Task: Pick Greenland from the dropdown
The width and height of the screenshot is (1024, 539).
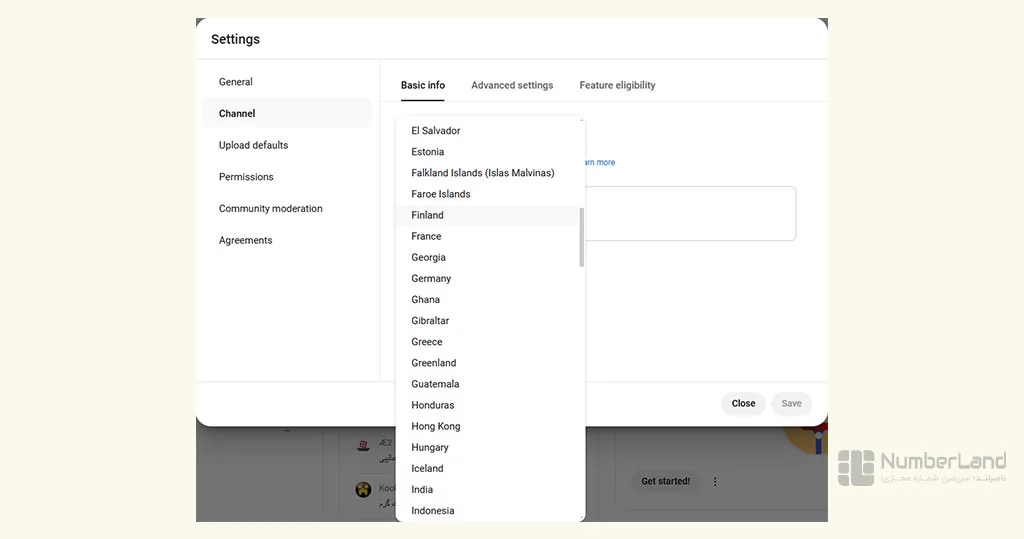Action: (x=487, y=363)
